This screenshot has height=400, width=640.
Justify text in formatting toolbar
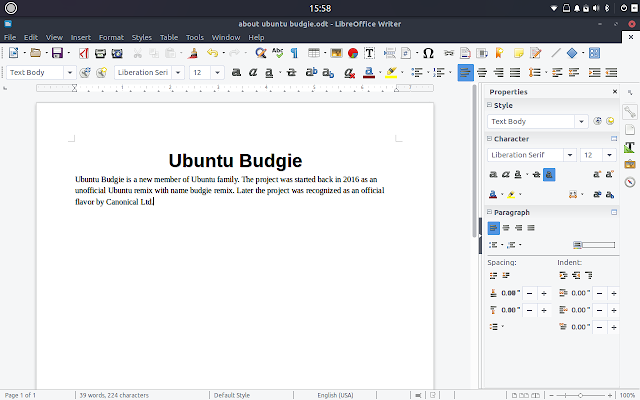coord(515,73)
